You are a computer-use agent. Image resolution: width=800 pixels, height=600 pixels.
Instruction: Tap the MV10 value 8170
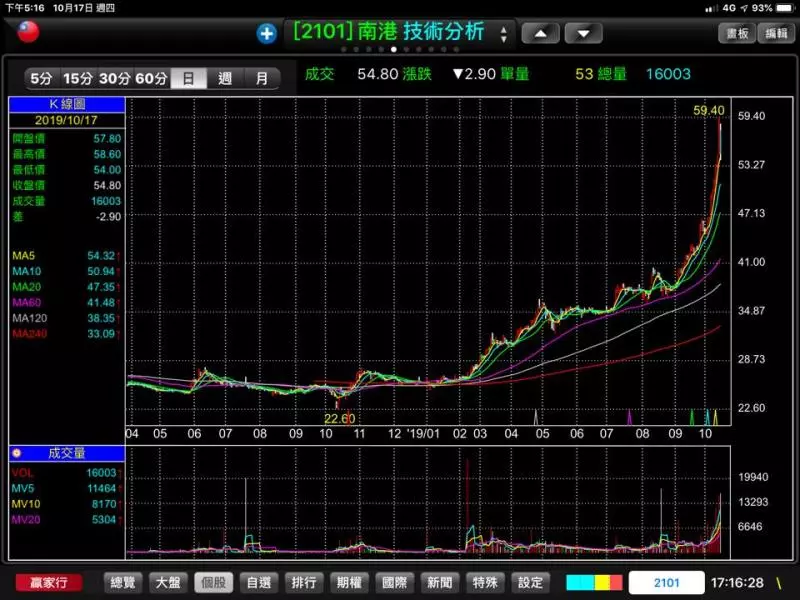(104, 504)
